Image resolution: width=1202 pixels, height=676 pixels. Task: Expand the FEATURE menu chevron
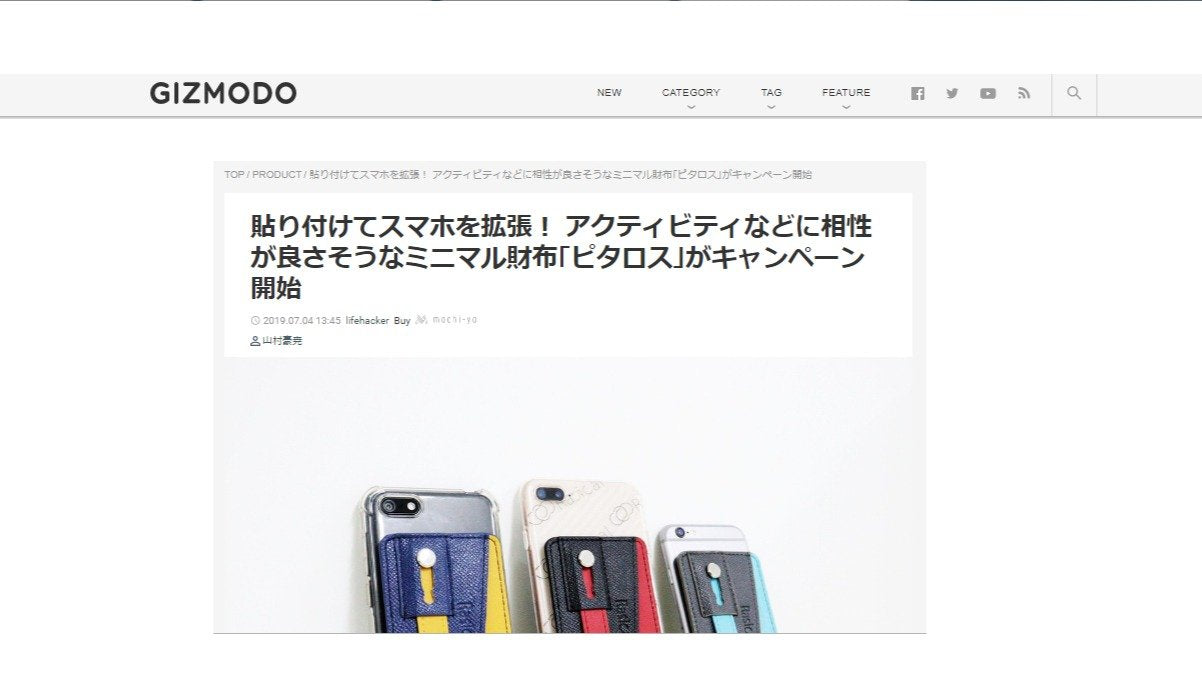[x=846, y=106]
